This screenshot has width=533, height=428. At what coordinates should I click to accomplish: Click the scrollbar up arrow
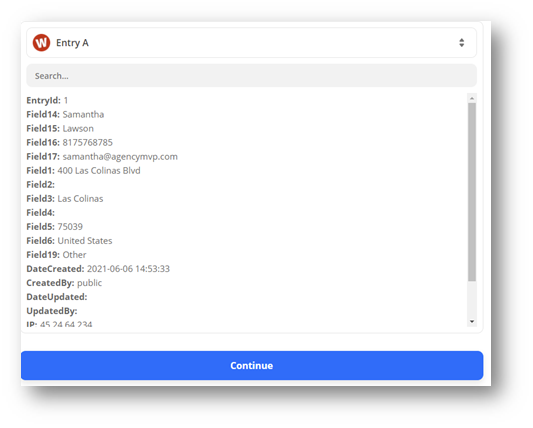point(472,99)
